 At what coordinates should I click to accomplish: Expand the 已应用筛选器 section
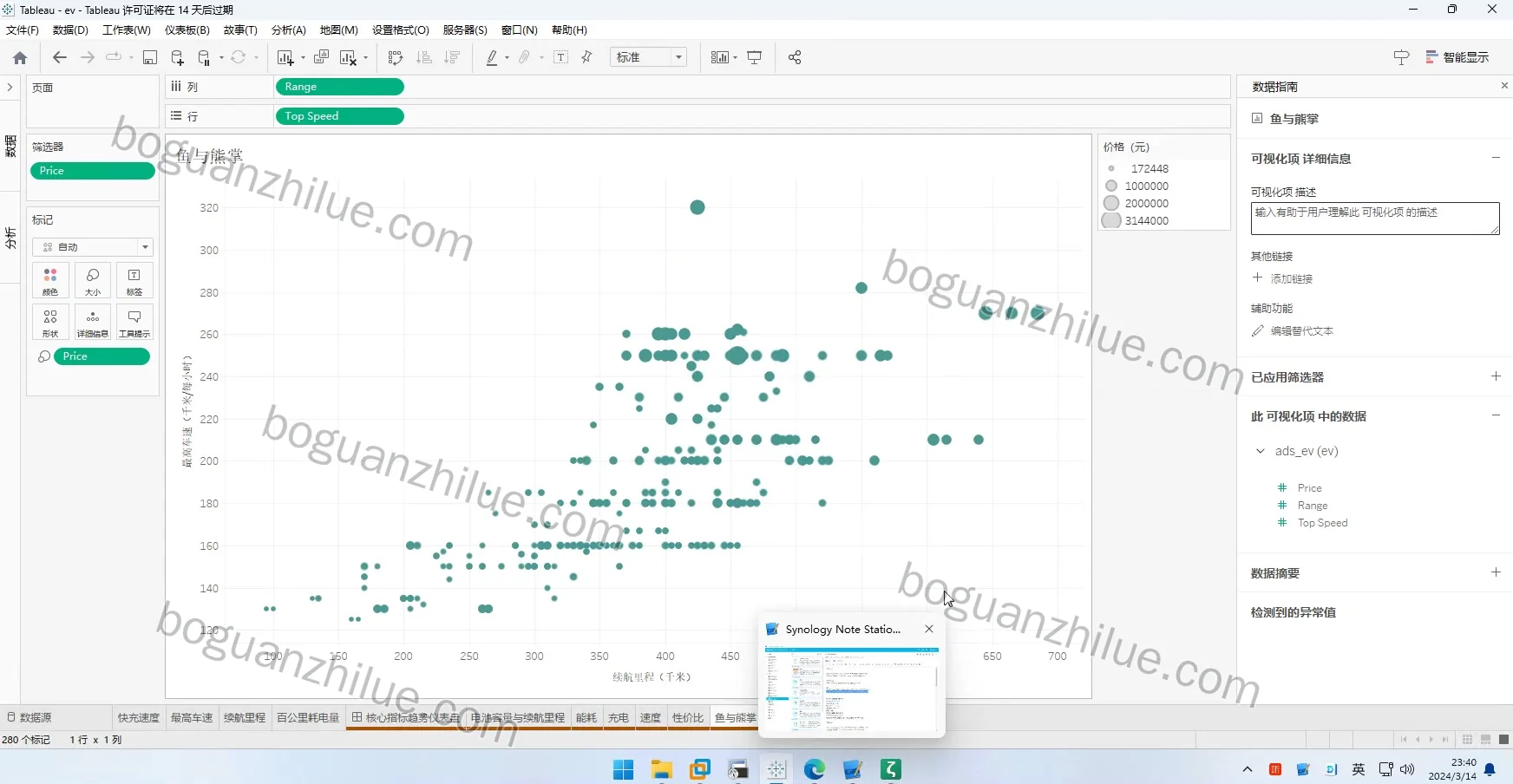tap(1496, 376)
